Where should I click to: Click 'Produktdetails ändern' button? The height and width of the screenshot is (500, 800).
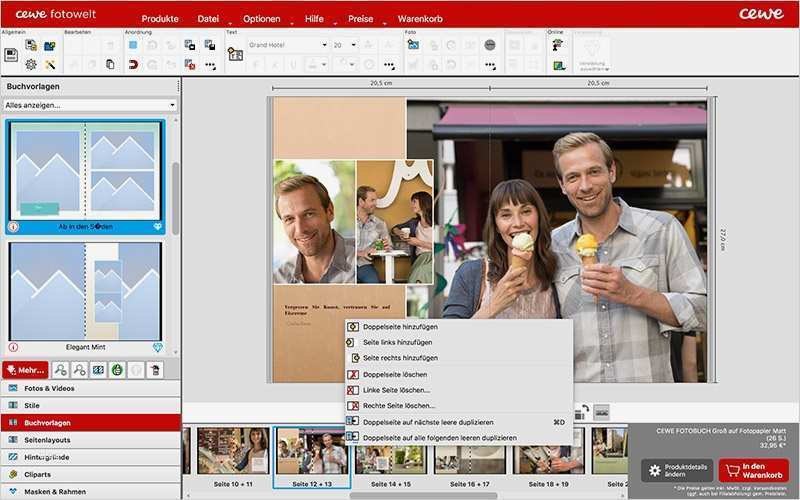(x=677, y=471)
